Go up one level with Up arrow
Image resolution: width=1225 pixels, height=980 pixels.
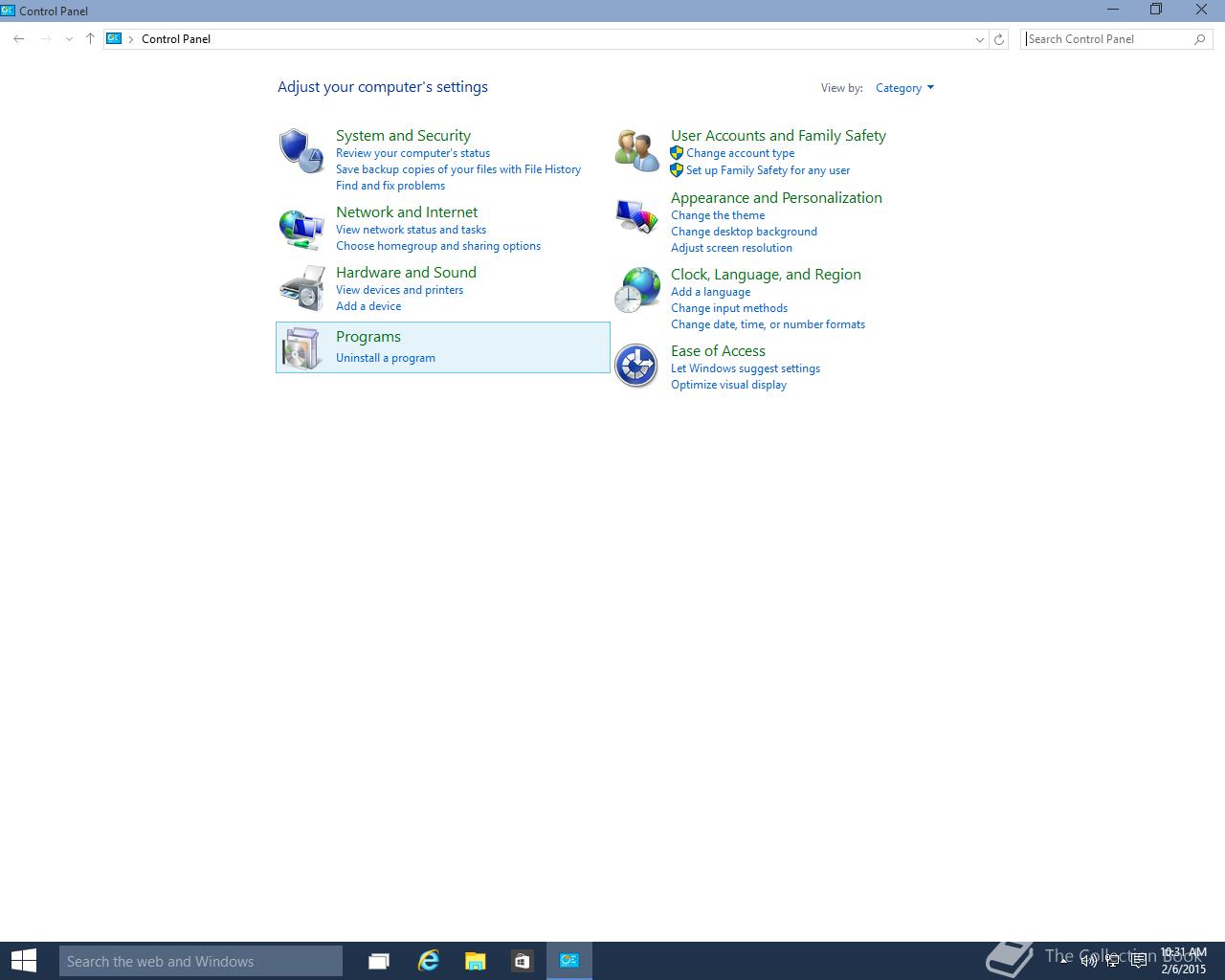coord(90,39)
